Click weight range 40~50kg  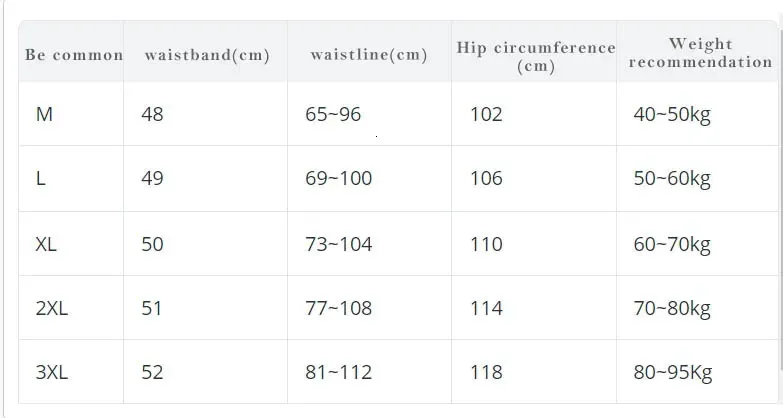(672, 115)
